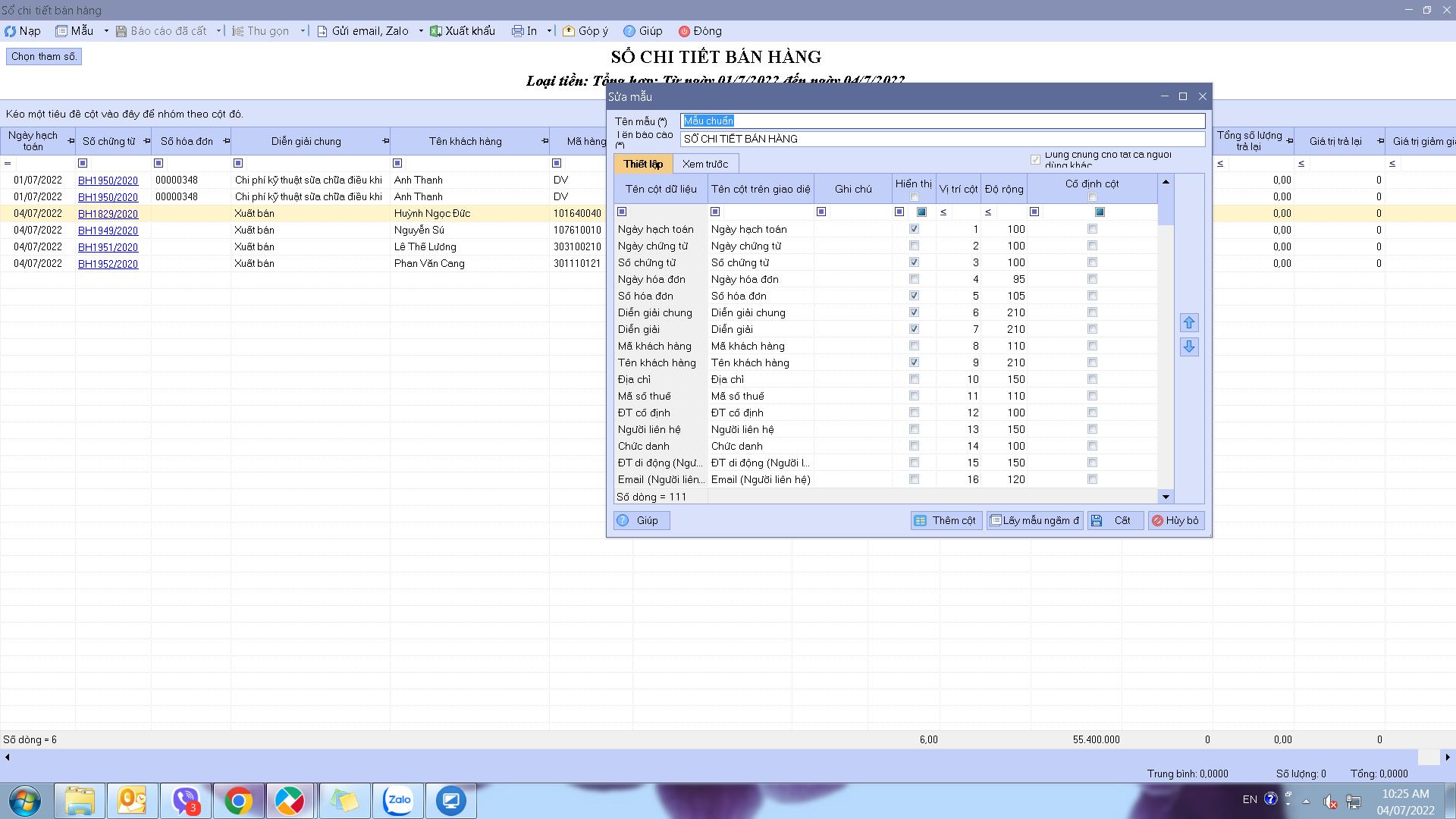
Task: Expand the In print options arrow
Action: [549, 31]
